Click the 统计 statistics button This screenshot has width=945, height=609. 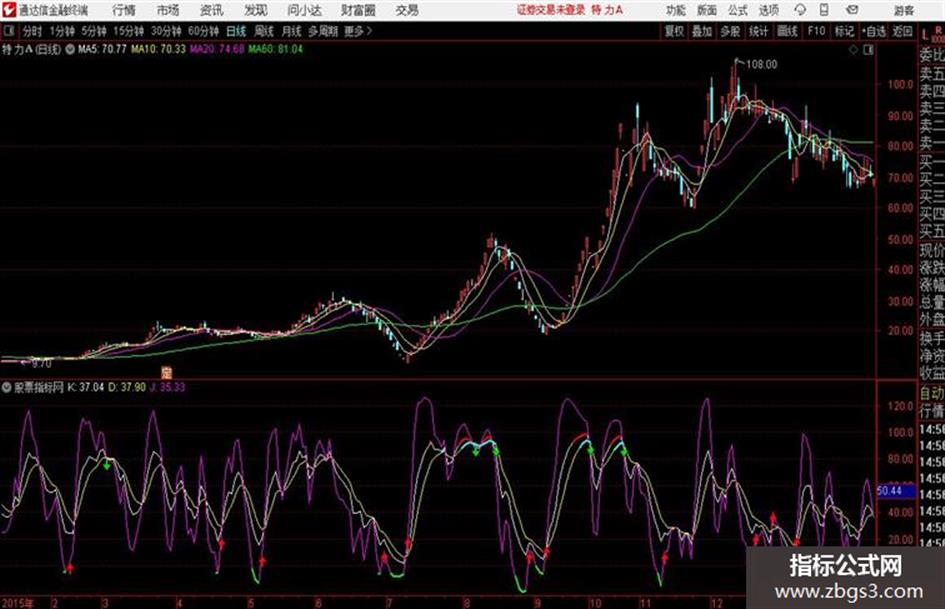pos(758,31)
